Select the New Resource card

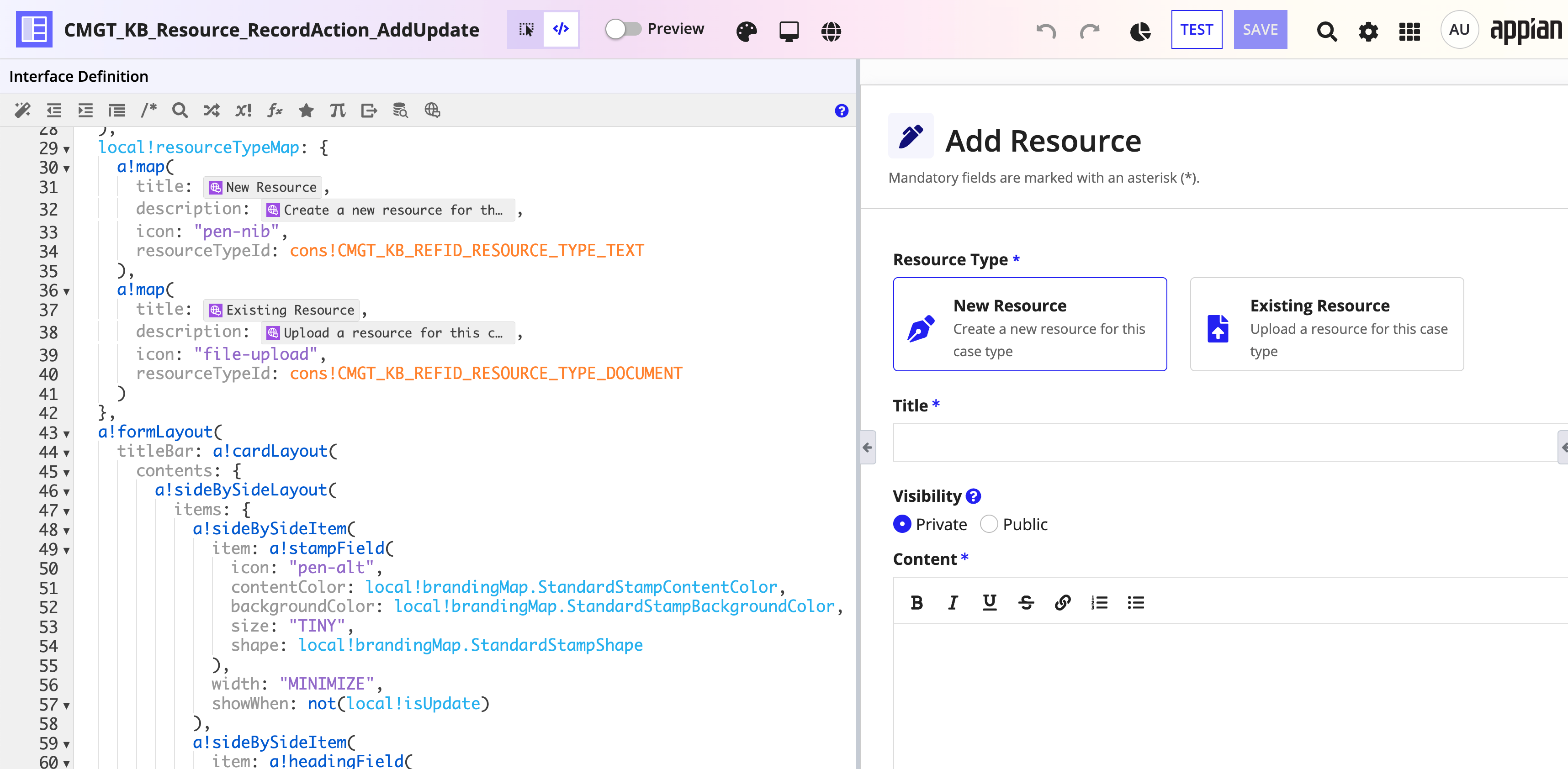click(1029, 324)
